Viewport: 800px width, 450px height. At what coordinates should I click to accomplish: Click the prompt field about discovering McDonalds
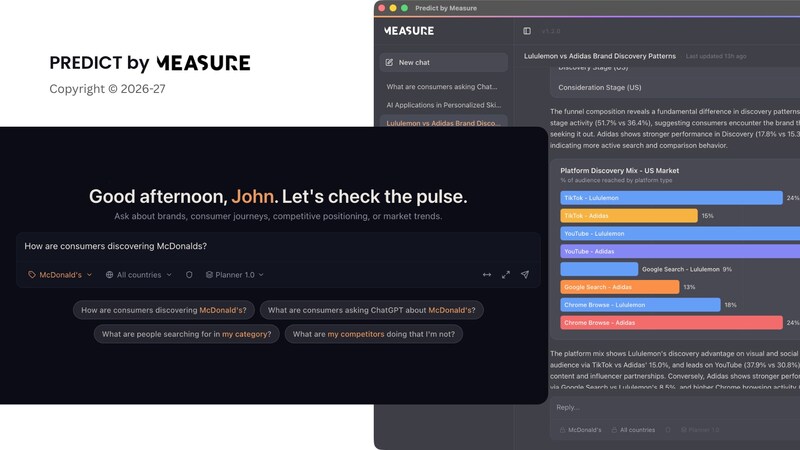tap(278, 246)
